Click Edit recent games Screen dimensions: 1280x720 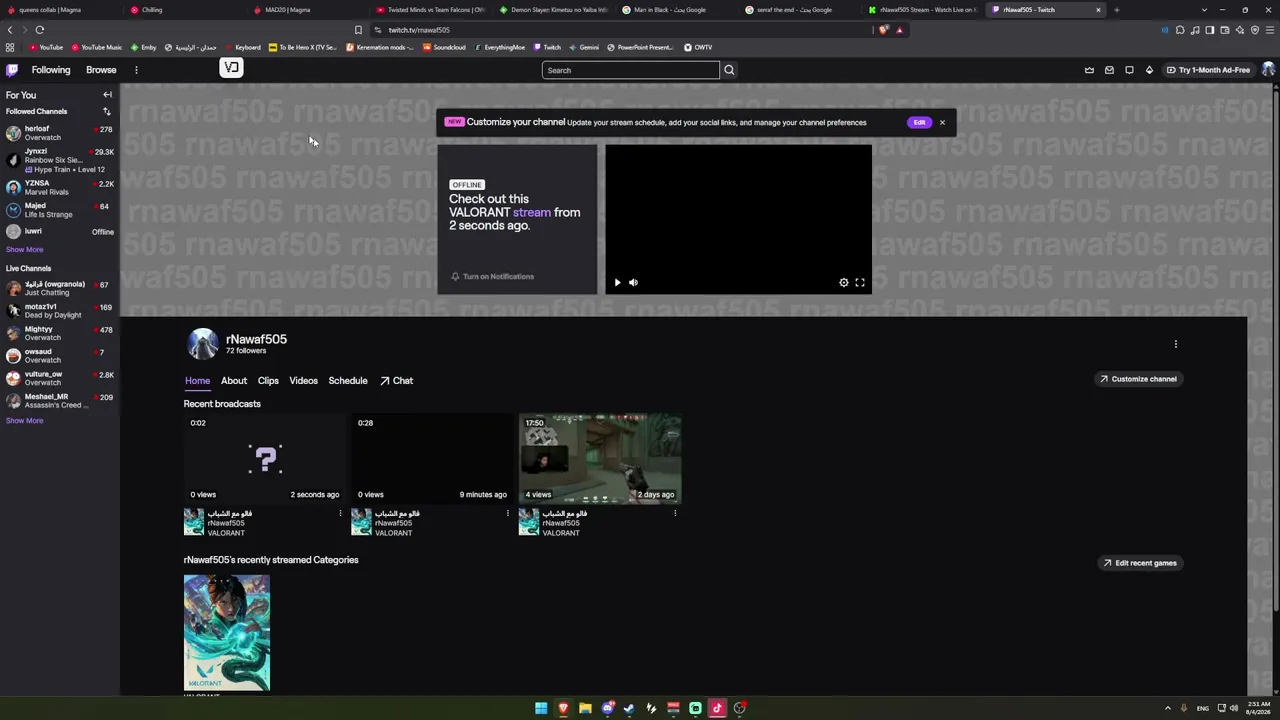(x=1139, y=563)
